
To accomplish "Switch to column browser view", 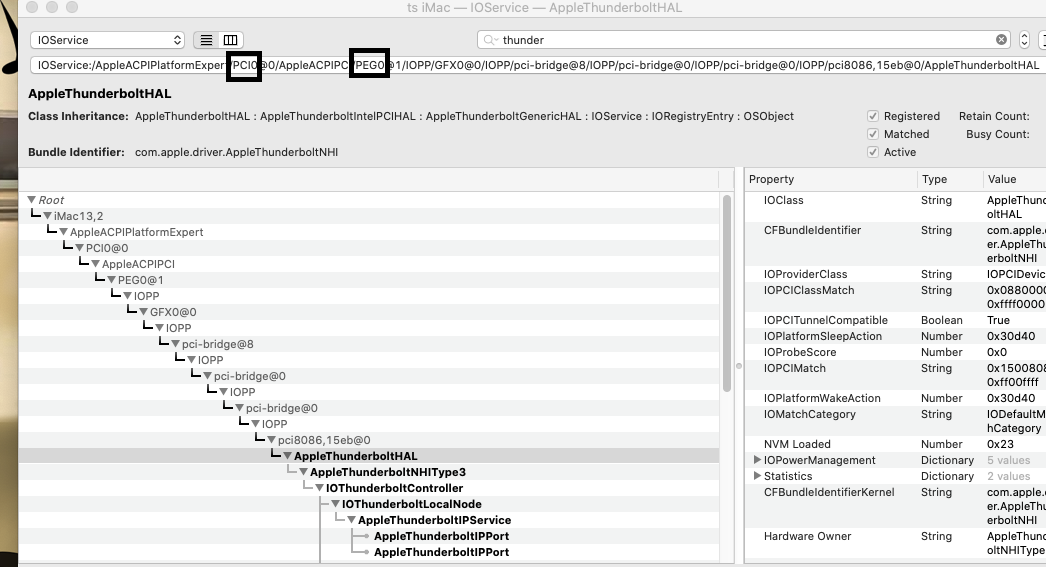I will [x=230, y=40].
